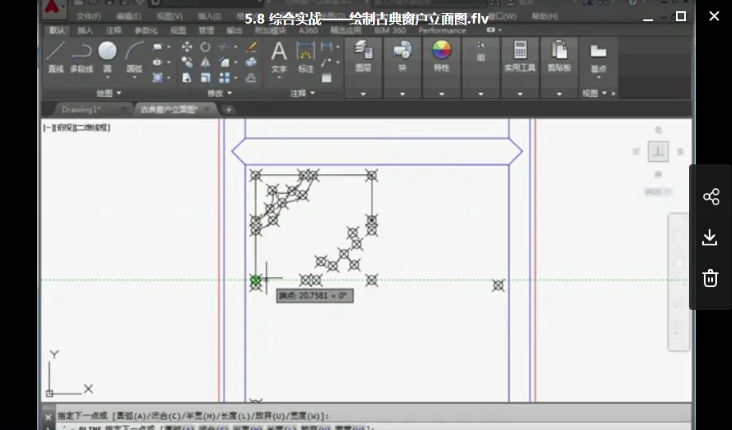The width and height of the screenshot is (732, 430).
Task: Click the Copy tool icon
Action: click(187, 62)
